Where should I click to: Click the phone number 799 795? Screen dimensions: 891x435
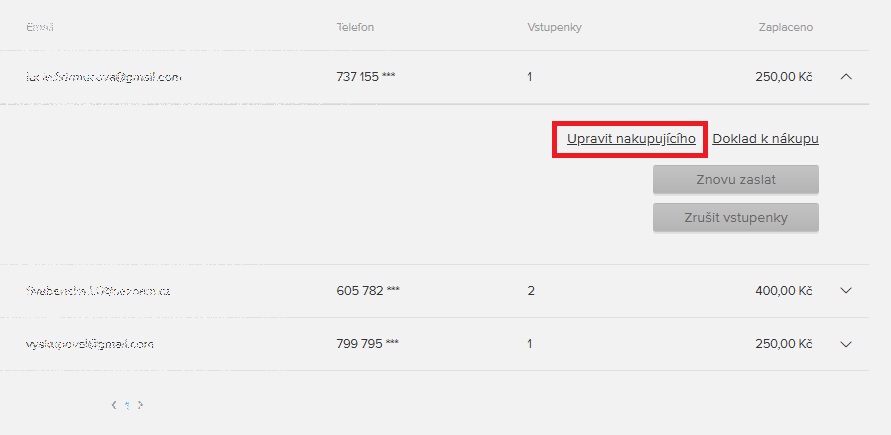coord(367,344)
